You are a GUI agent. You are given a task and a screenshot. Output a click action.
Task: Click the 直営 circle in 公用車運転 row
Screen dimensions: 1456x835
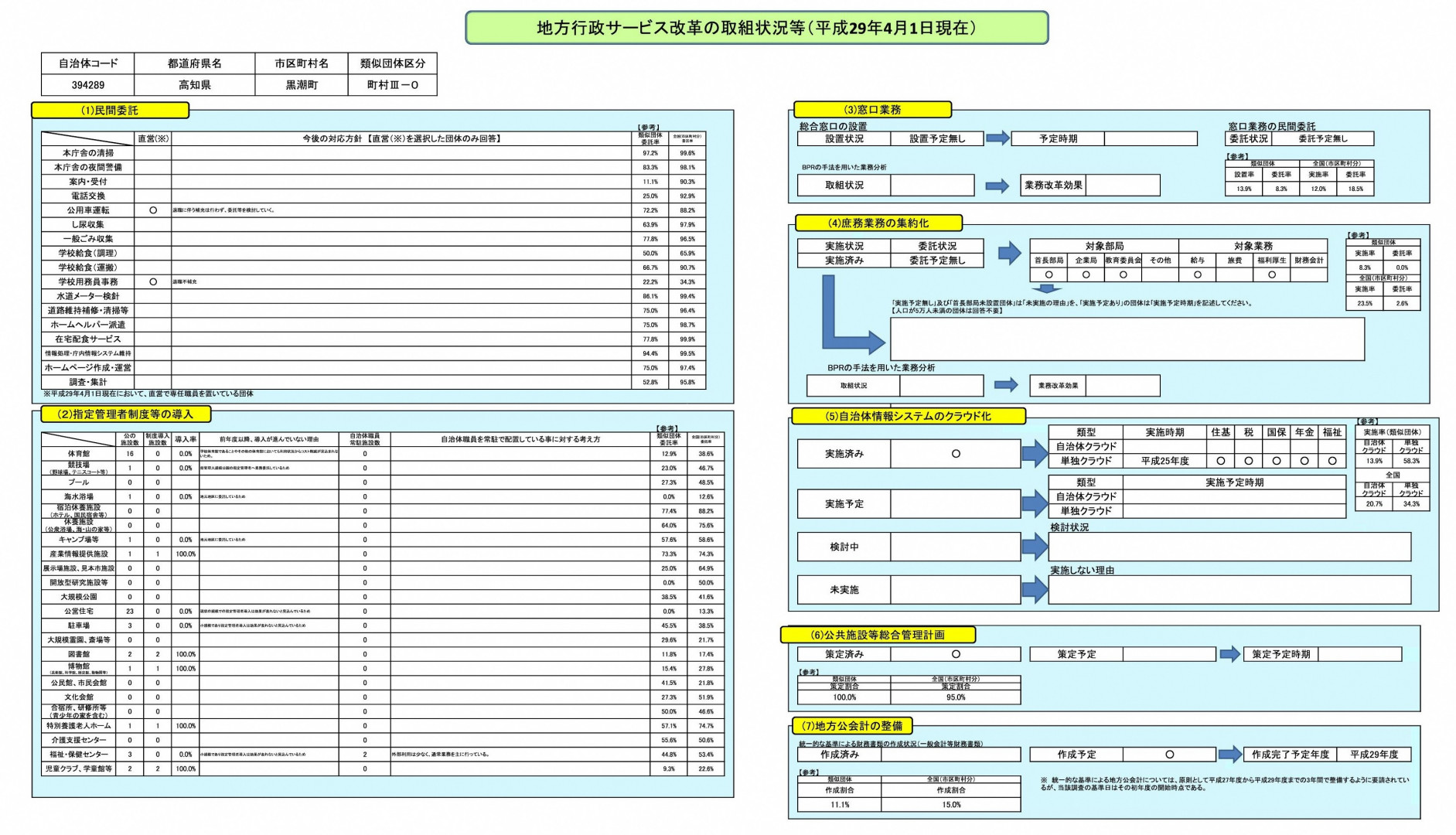point(153,210)
